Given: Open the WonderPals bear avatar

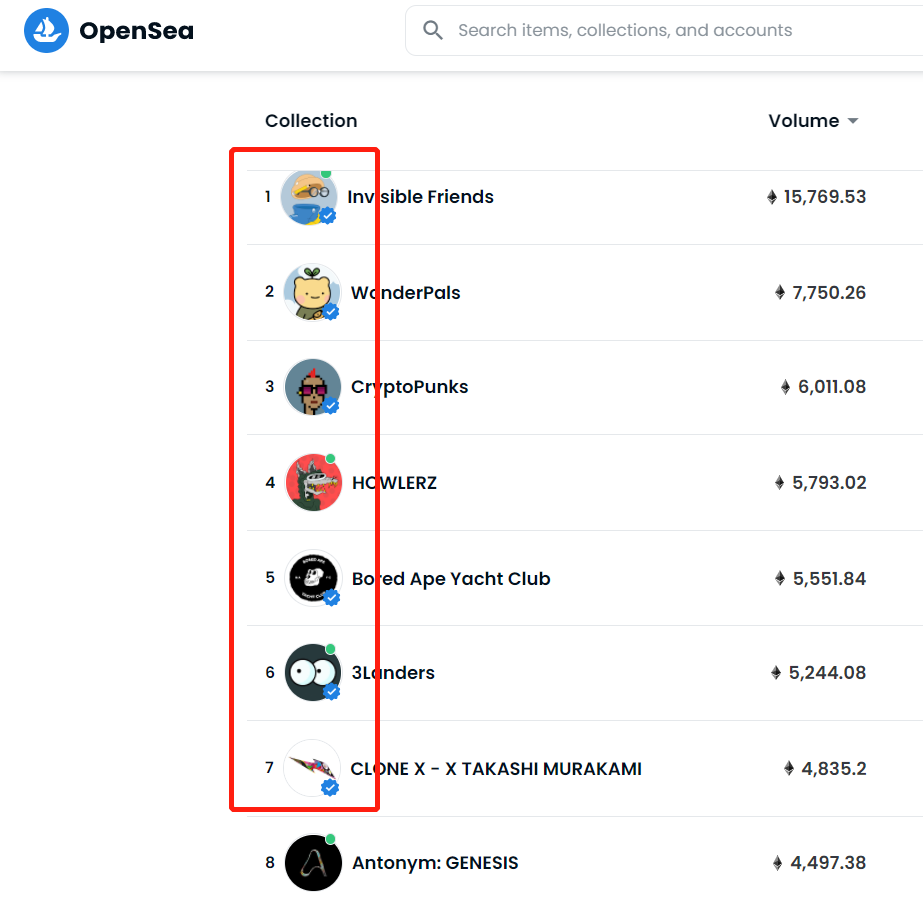Looking at the screenshot, I should point(313,293).
